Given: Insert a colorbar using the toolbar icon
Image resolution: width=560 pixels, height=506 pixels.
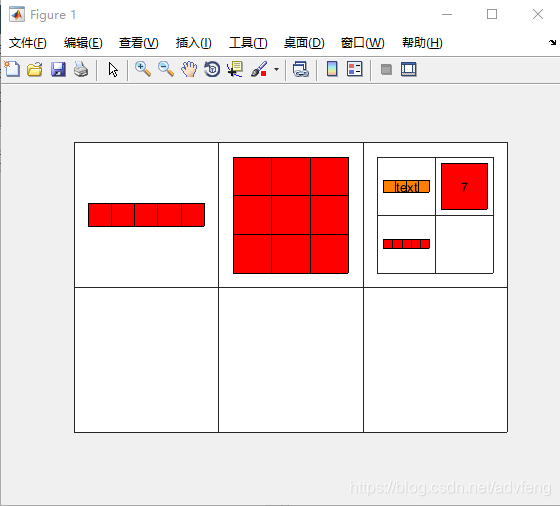Looking at the screenshot, I should (x=332, y=69).
